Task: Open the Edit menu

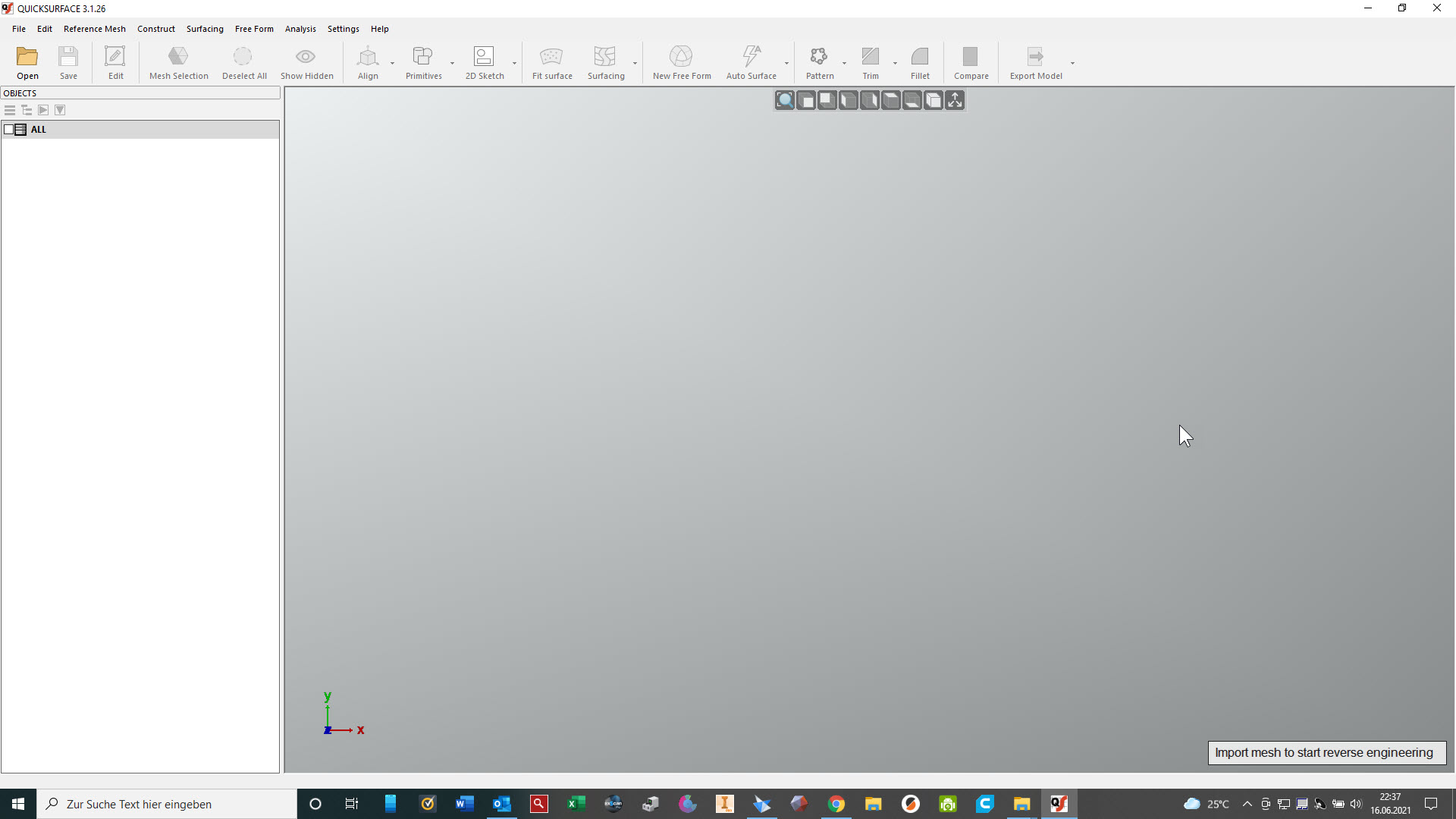Action: pyautogui.click(x=45, y=29)
